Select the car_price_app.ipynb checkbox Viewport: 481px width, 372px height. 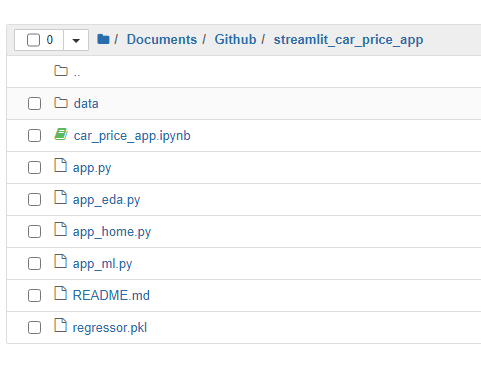point(34,135)
